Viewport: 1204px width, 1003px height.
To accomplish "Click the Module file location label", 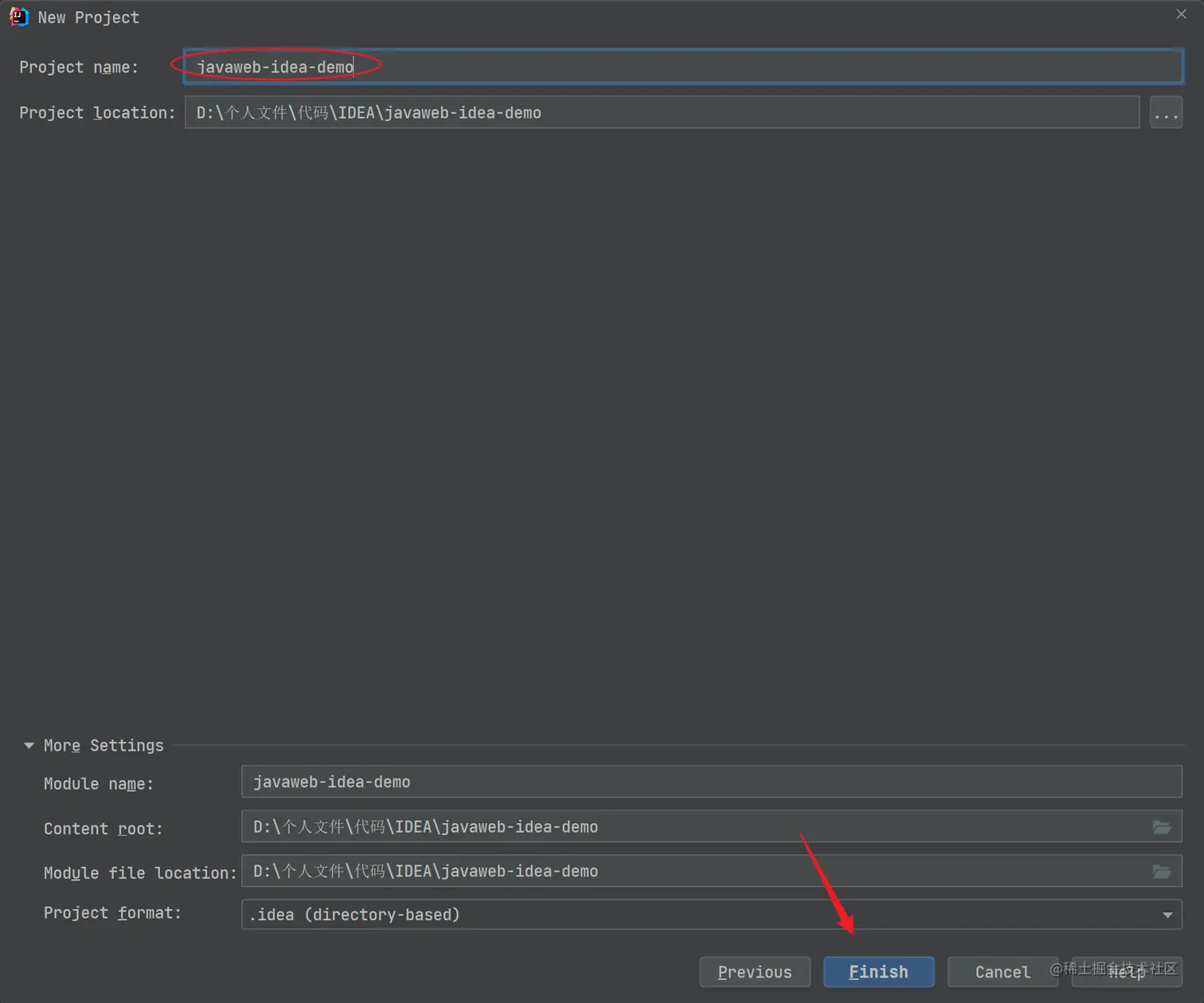I will pos(140,873).
